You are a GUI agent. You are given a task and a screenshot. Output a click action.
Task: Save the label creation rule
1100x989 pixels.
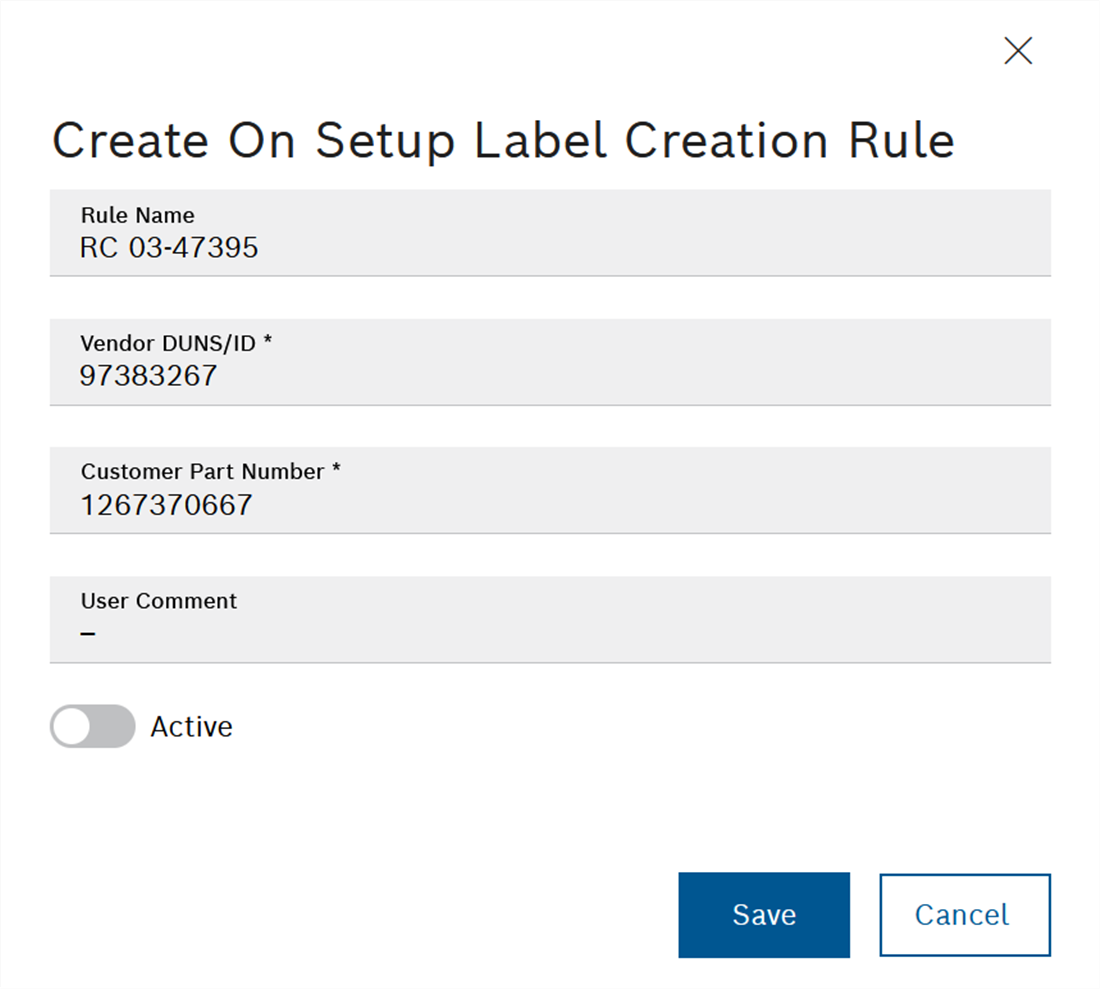pos(764,915)
